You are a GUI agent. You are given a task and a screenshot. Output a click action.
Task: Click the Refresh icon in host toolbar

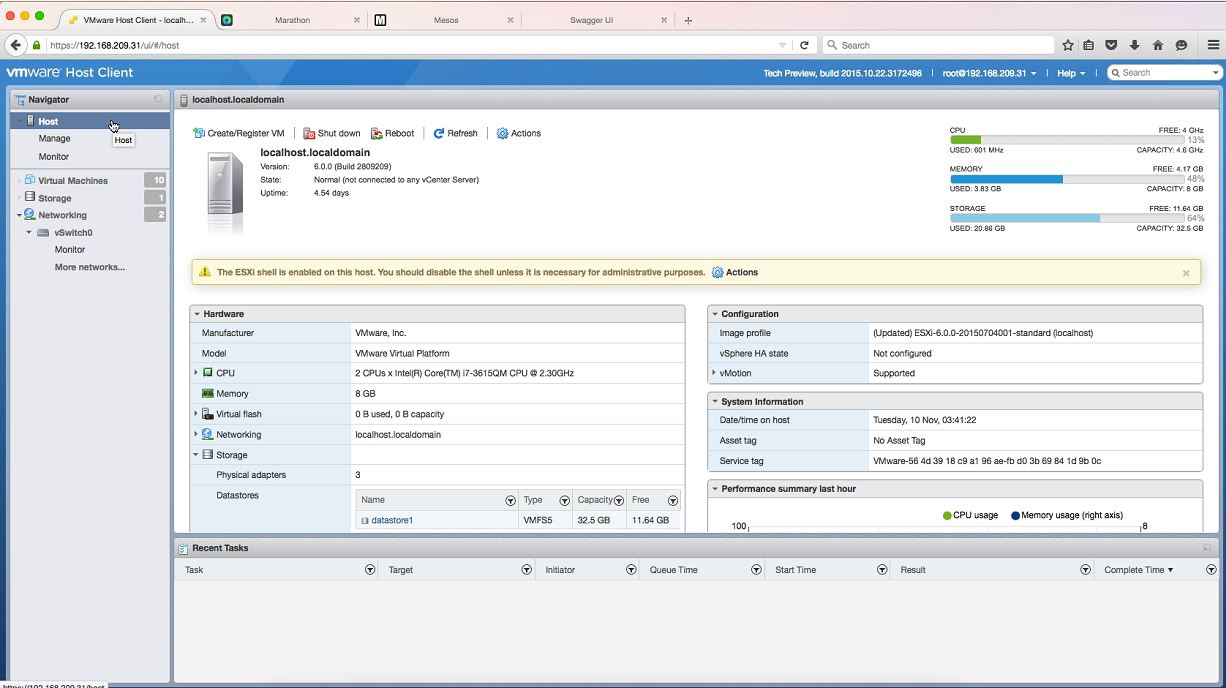[x=439, y=133]
